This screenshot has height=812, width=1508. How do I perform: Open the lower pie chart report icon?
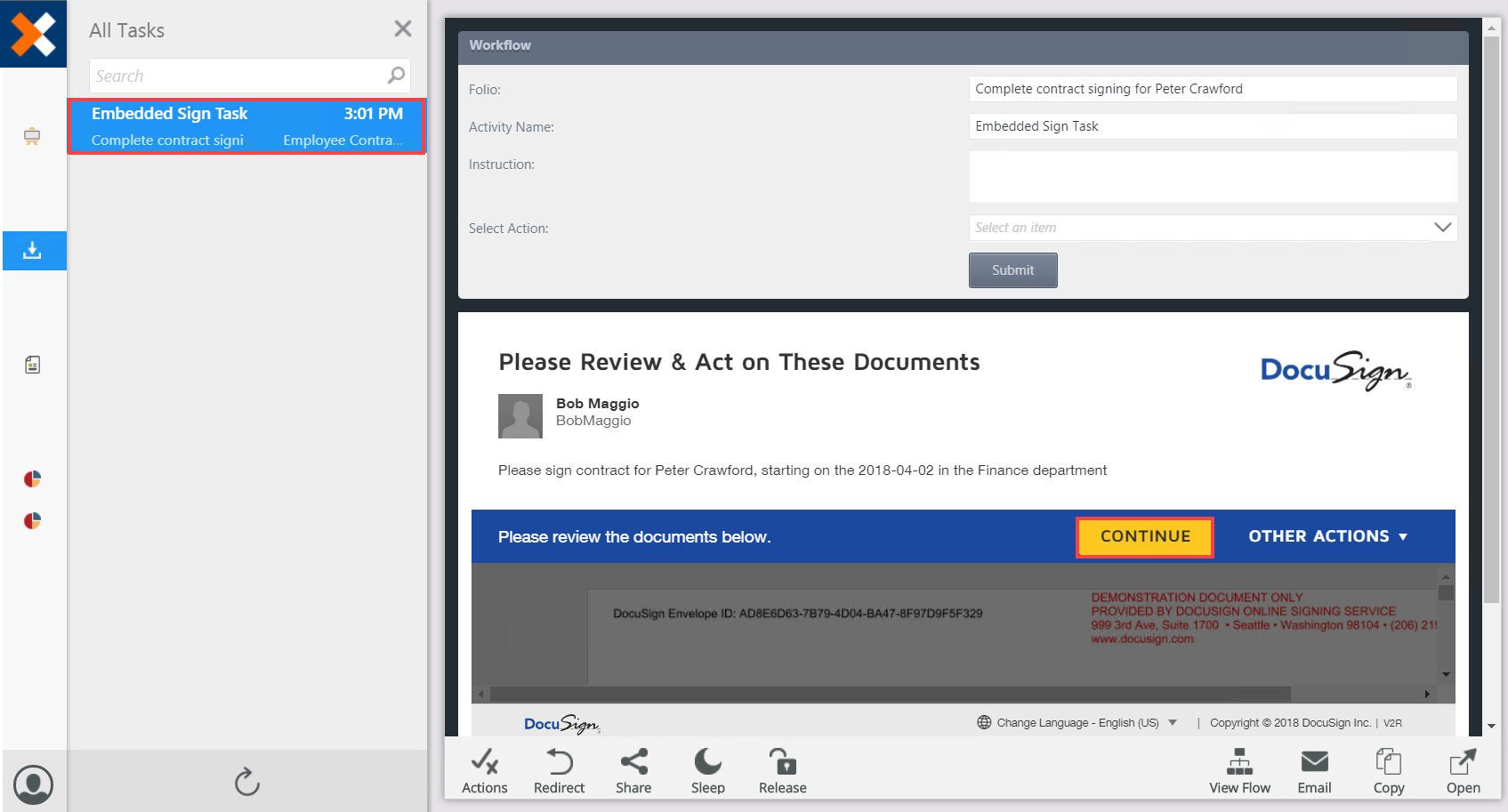point(33,520)
